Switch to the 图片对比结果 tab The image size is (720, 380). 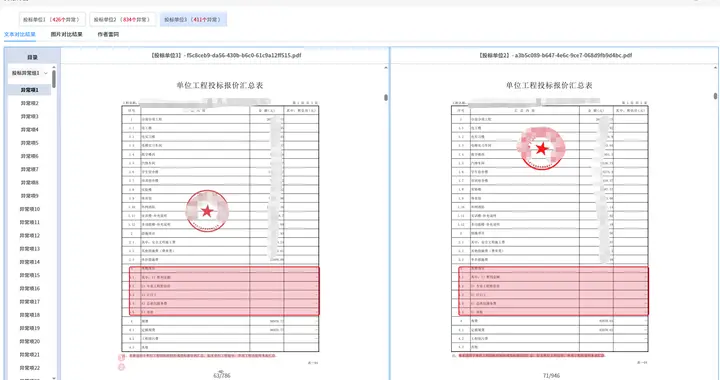coord(67,34)
